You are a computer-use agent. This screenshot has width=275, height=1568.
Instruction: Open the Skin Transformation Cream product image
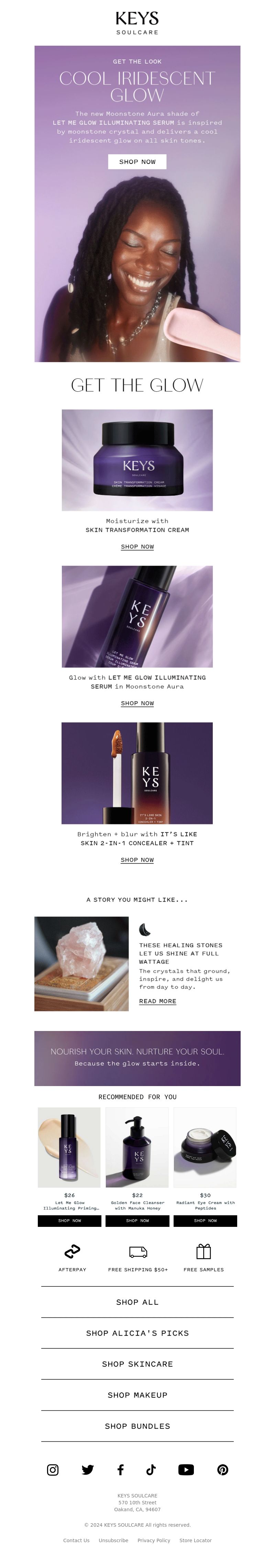(137, 460)
